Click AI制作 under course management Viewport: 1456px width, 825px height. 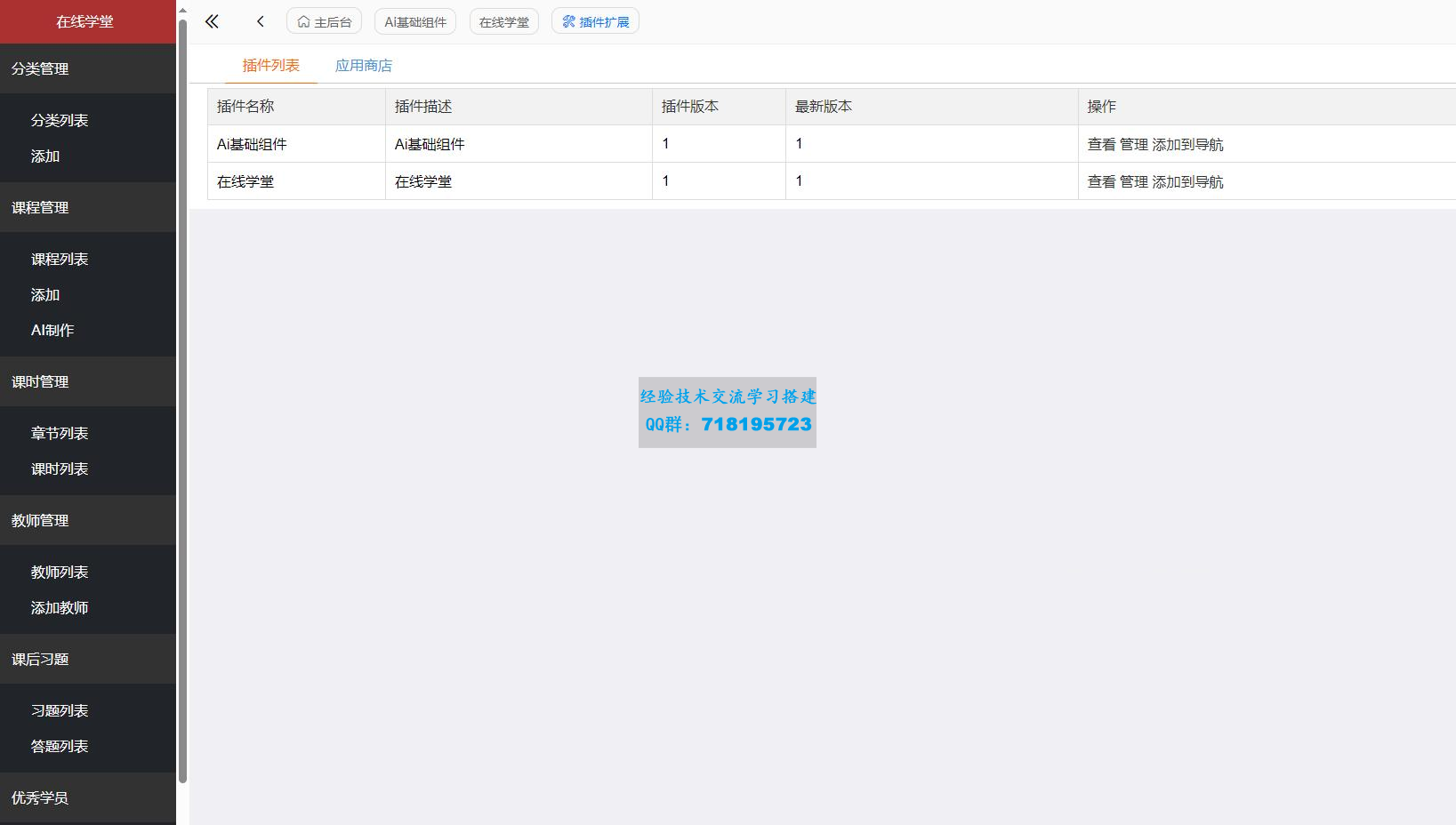52,330
